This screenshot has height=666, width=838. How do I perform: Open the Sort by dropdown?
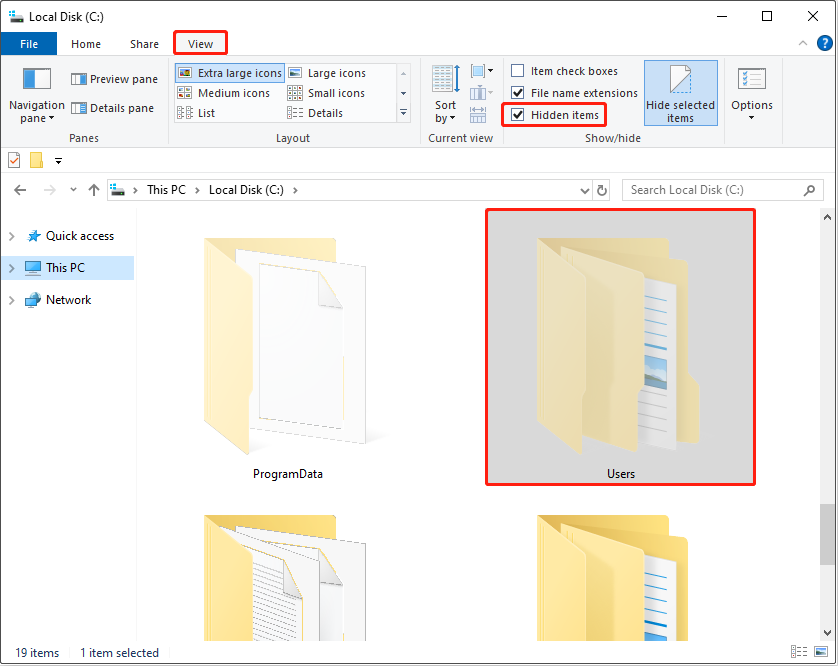pos(444,92)
